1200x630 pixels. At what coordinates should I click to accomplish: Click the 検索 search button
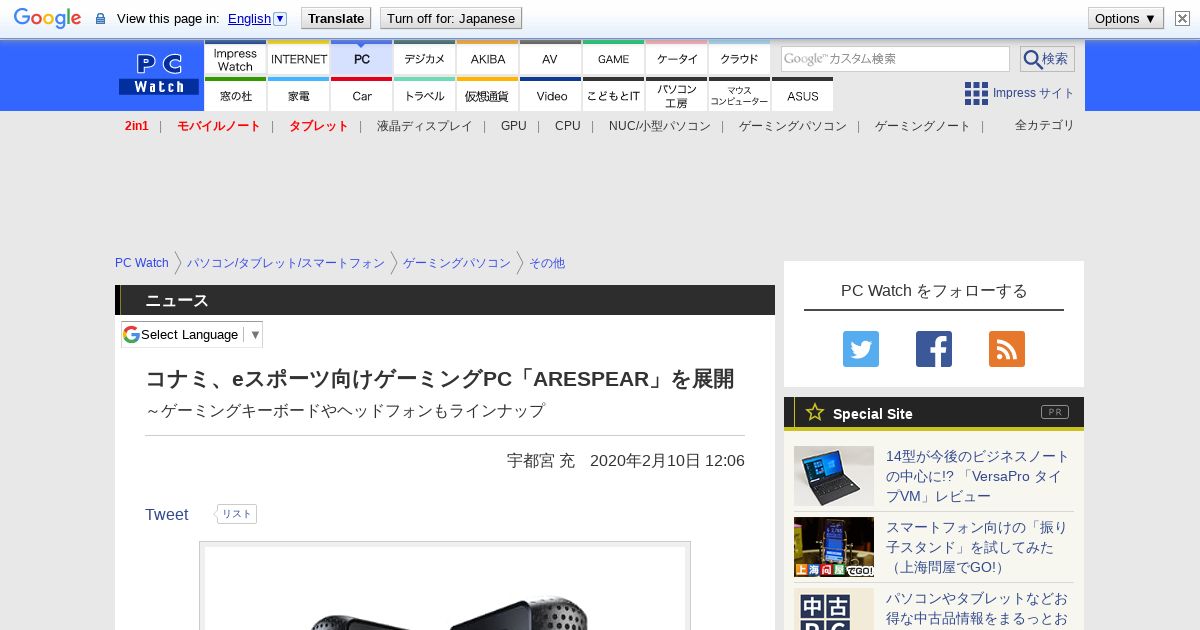[1047, 59]
